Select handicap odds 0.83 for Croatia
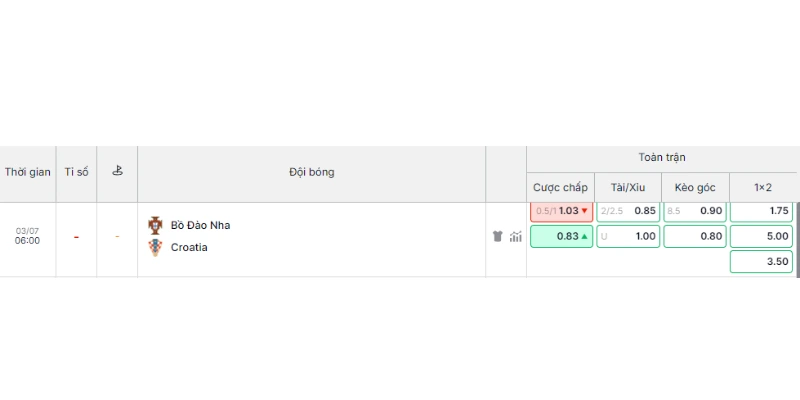The width and height of the screenshot is (800, 400). pos(561,236)
